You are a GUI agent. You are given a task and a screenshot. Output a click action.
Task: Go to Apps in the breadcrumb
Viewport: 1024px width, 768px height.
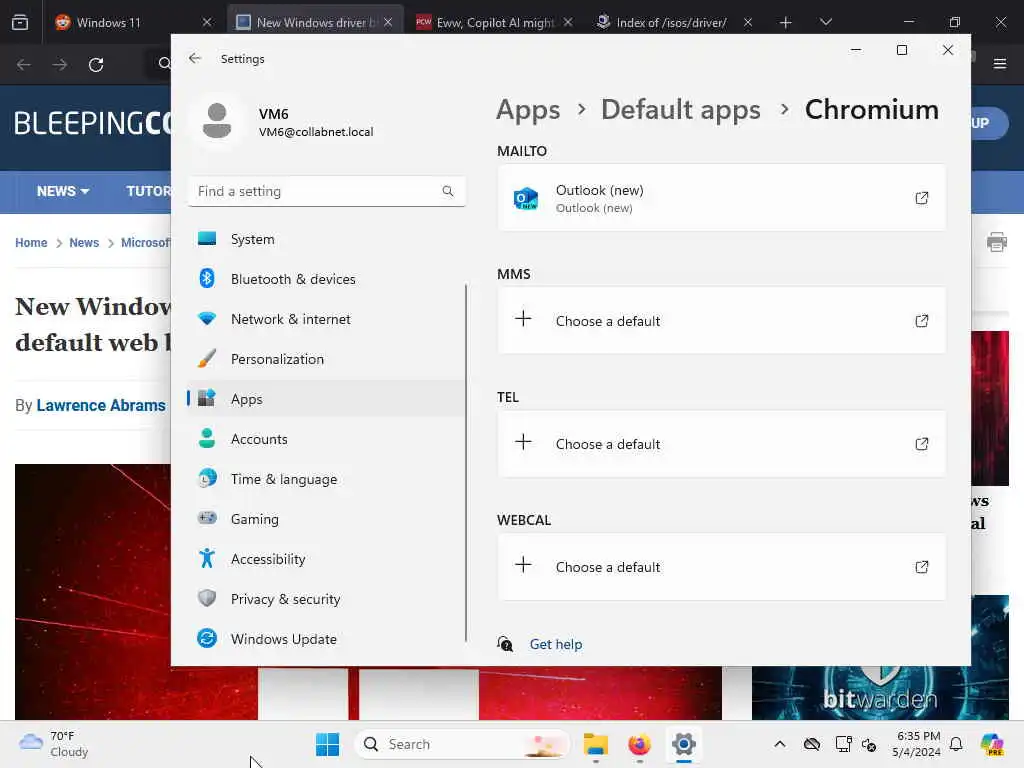click(x=528, y=110)
